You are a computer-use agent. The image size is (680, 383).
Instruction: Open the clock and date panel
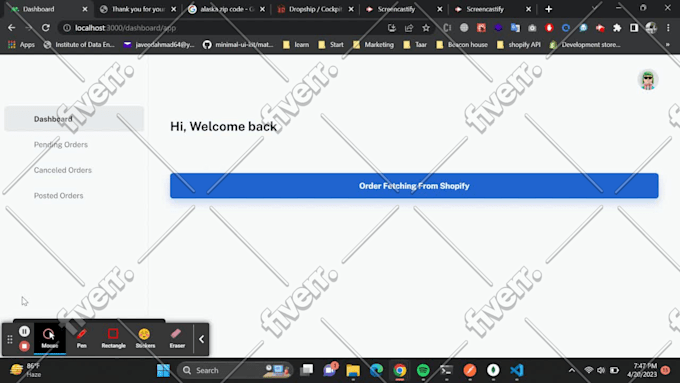(642, 370)
